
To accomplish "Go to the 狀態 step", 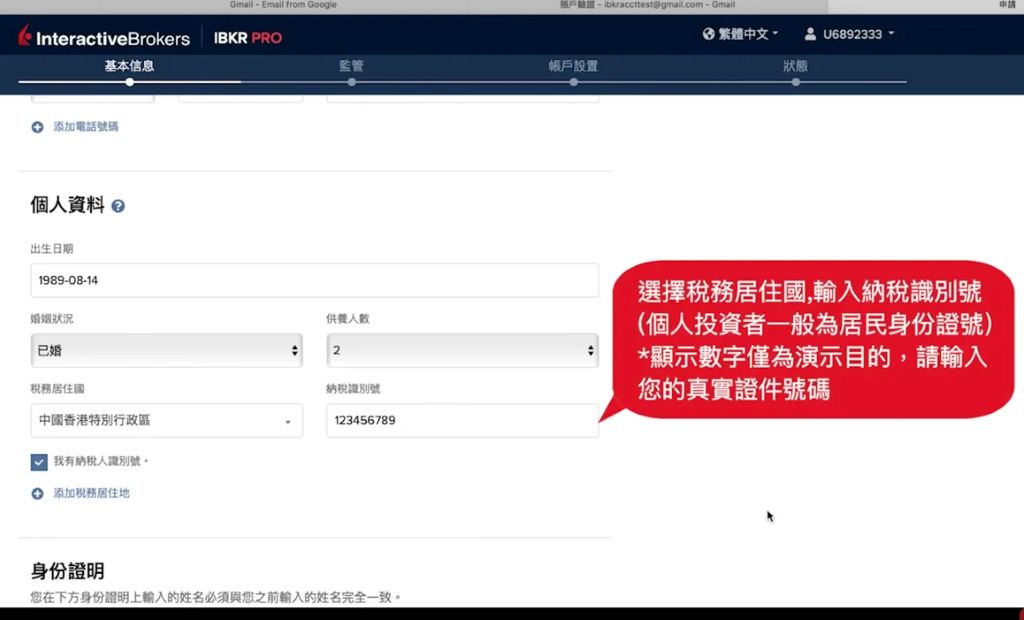I will click(795, 67).
